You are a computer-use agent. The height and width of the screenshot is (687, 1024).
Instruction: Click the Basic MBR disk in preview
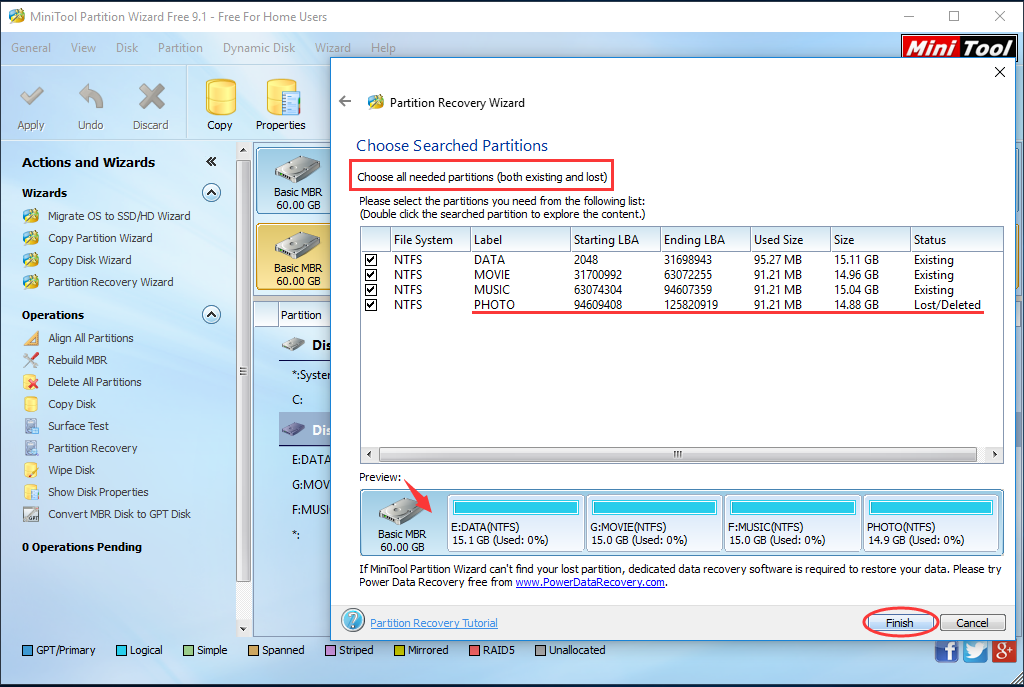click(x=402, y=522)
